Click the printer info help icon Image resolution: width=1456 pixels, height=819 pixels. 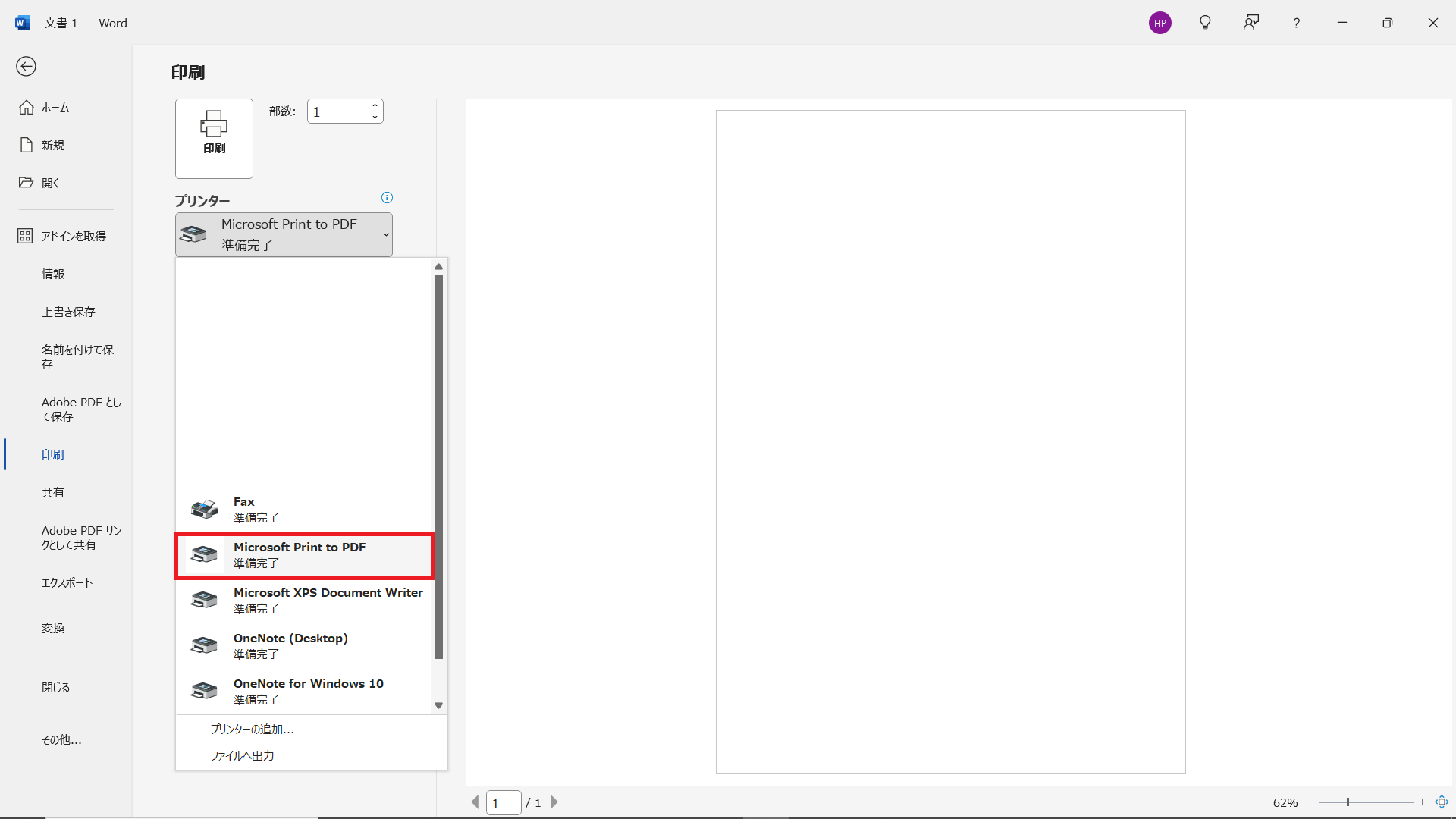(387, 198)
